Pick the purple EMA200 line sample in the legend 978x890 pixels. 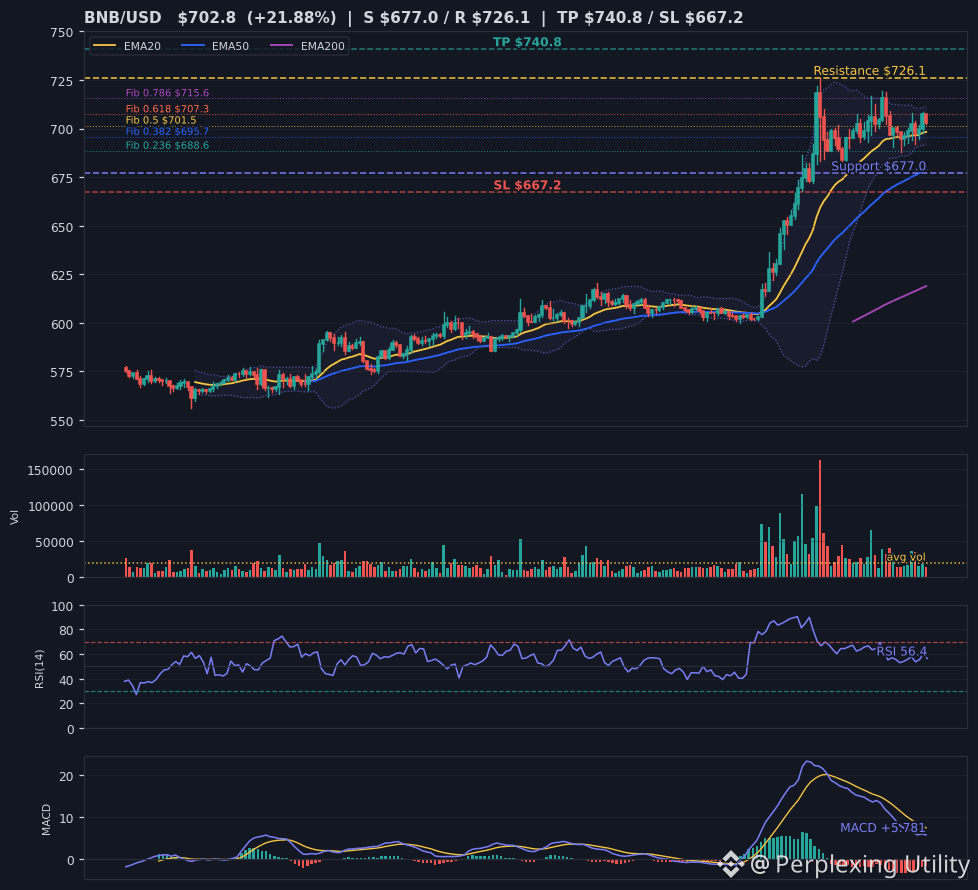[x=281, y=46]
